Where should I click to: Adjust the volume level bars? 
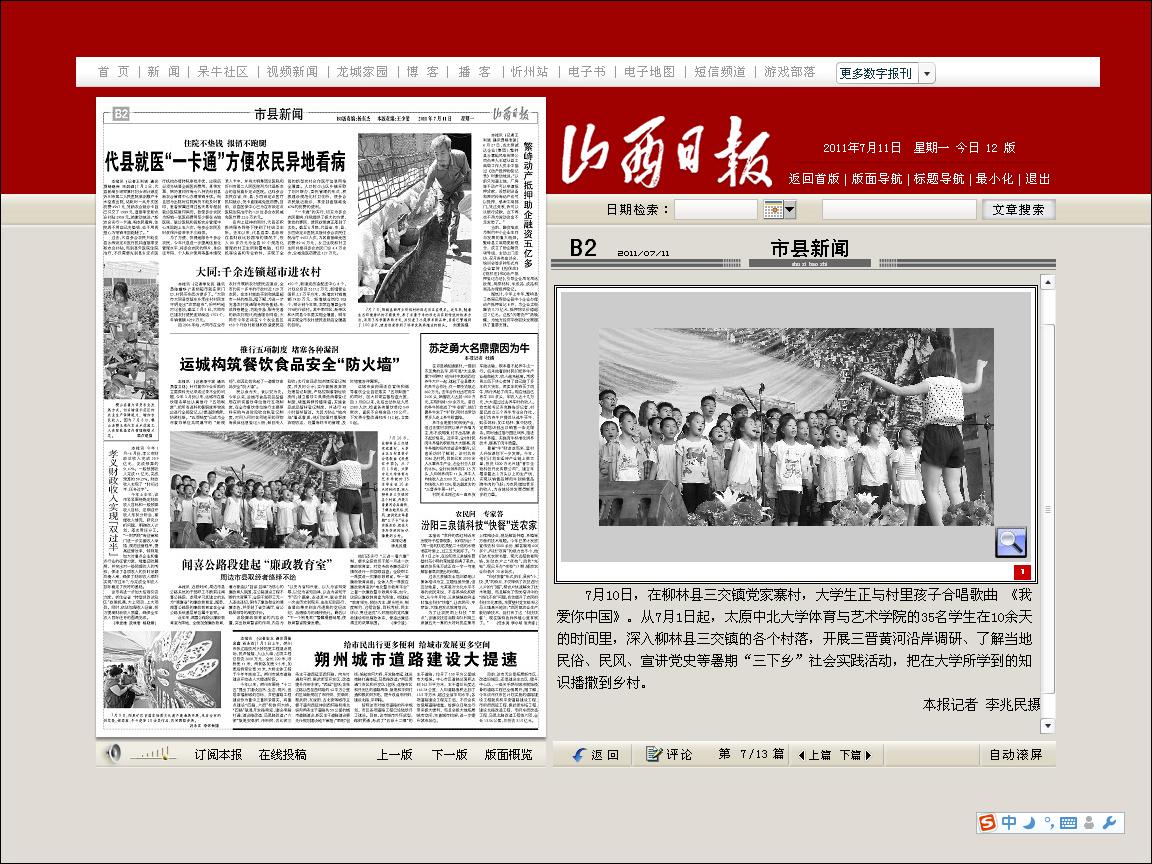click(x=154, y=755)
